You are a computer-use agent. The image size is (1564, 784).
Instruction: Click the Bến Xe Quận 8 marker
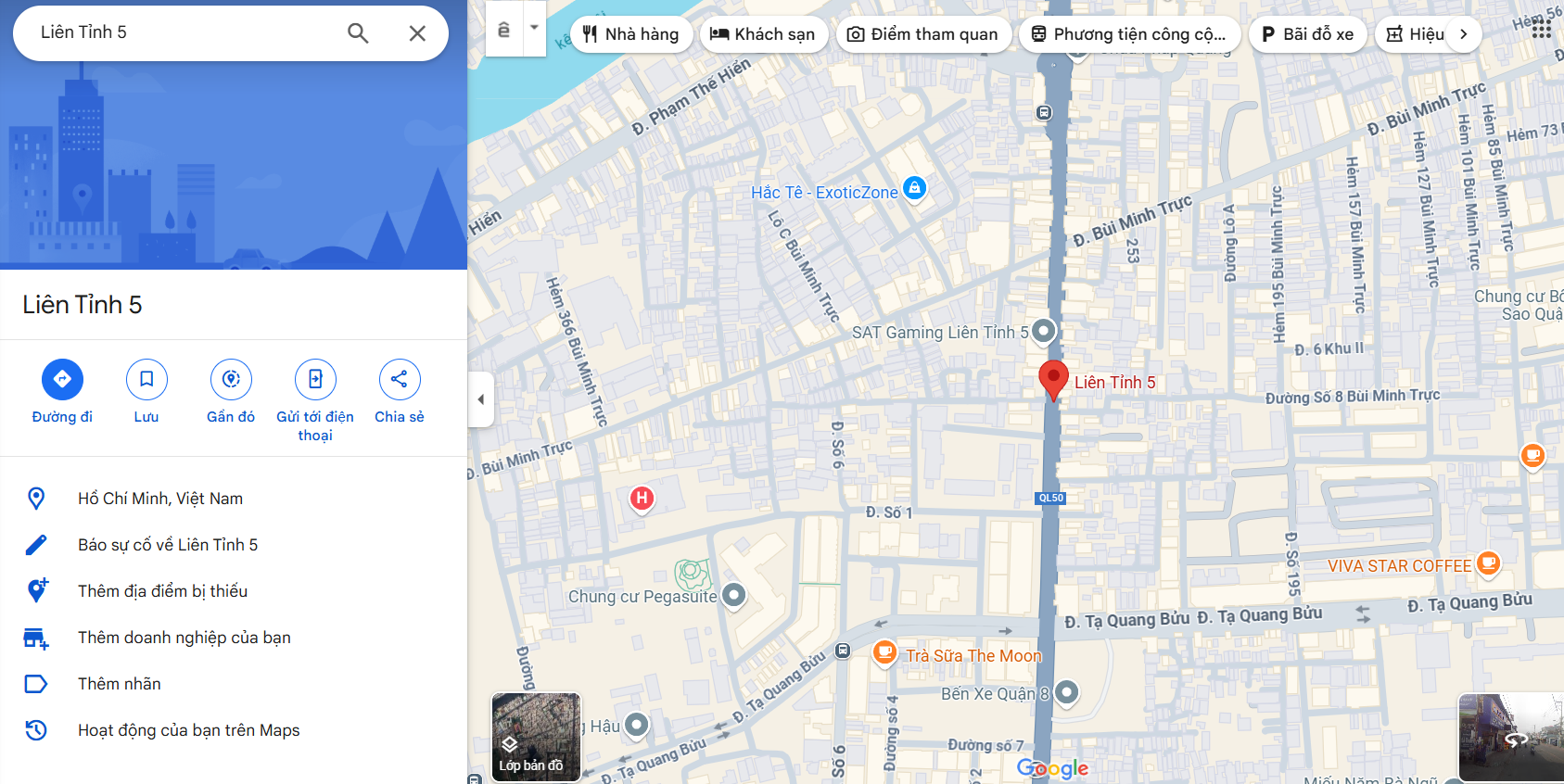[1067, 691]
